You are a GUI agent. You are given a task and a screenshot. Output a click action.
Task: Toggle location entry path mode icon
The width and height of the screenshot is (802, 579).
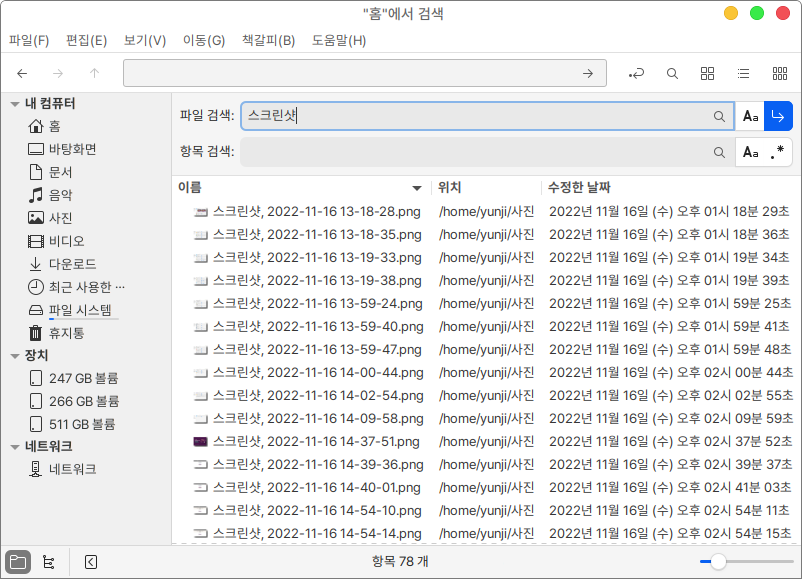[636, 73]
